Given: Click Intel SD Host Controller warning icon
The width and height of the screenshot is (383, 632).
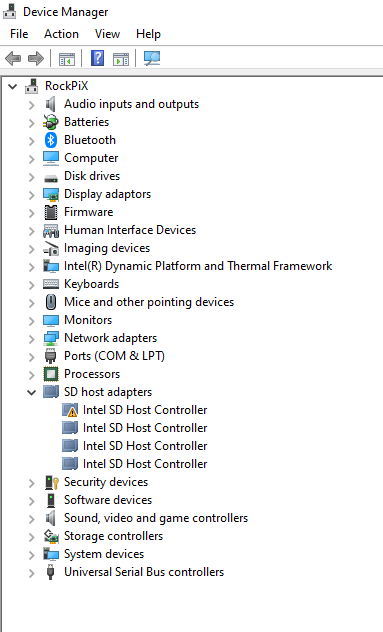Looking at the screenshot, I should pos(70,410).
